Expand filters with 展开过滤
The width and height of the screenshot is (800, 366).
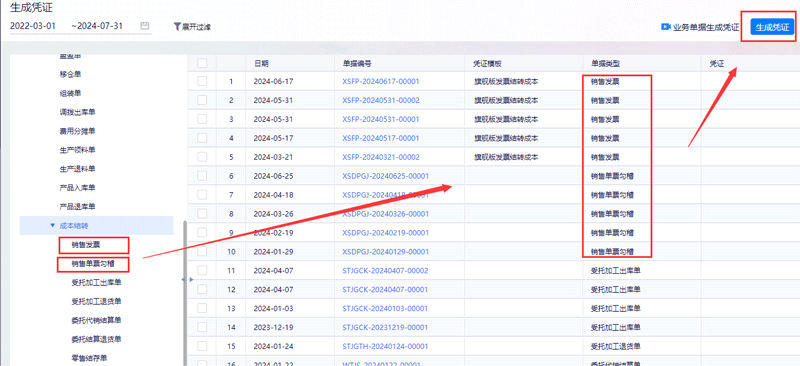[x=196, y=27]
